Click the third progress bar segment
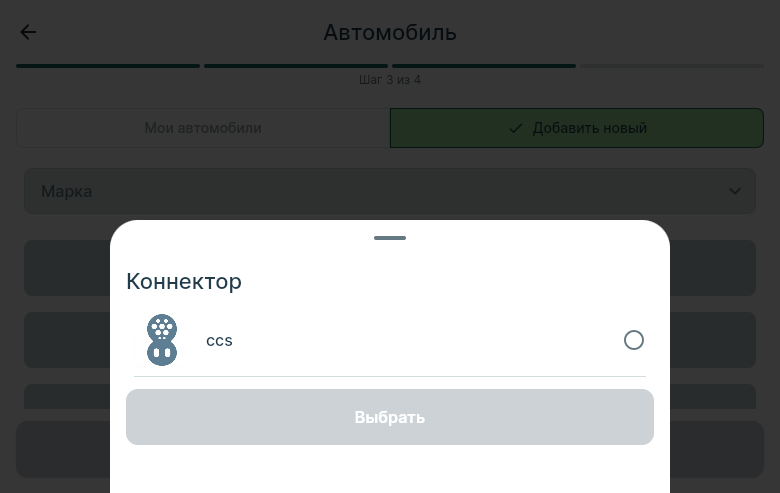The image size is (780, 493). coord(484,66)
